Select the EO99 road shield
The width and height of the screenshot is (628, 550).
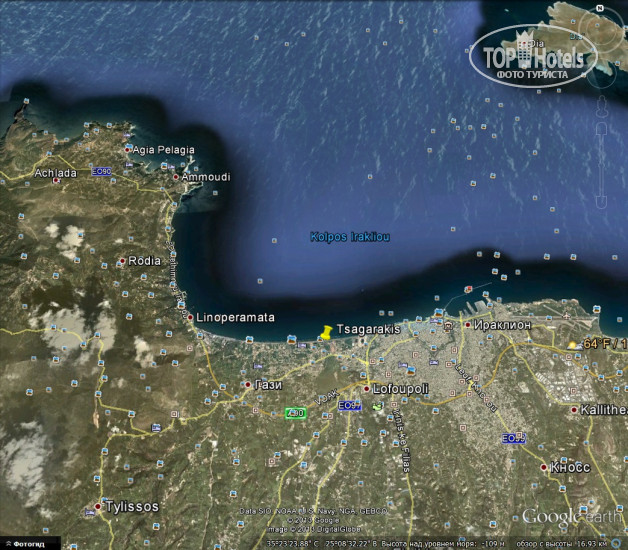tap(513, 438)
